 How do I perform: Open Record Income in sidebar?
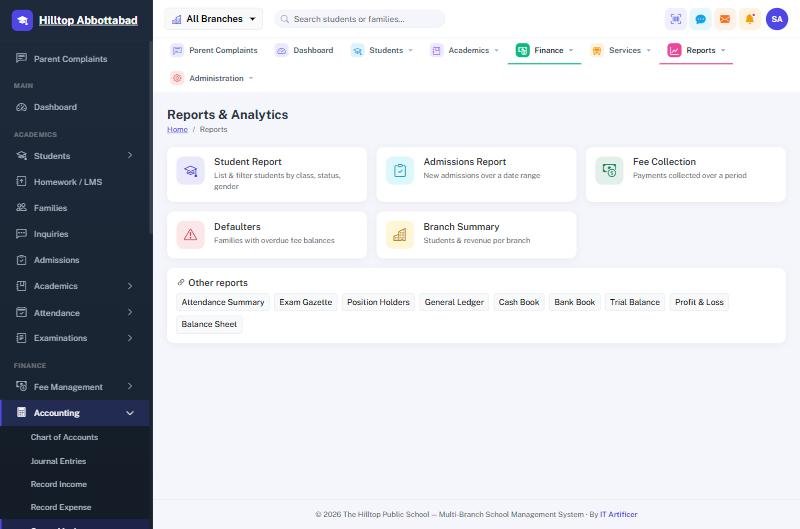click(x=59, y=484)
